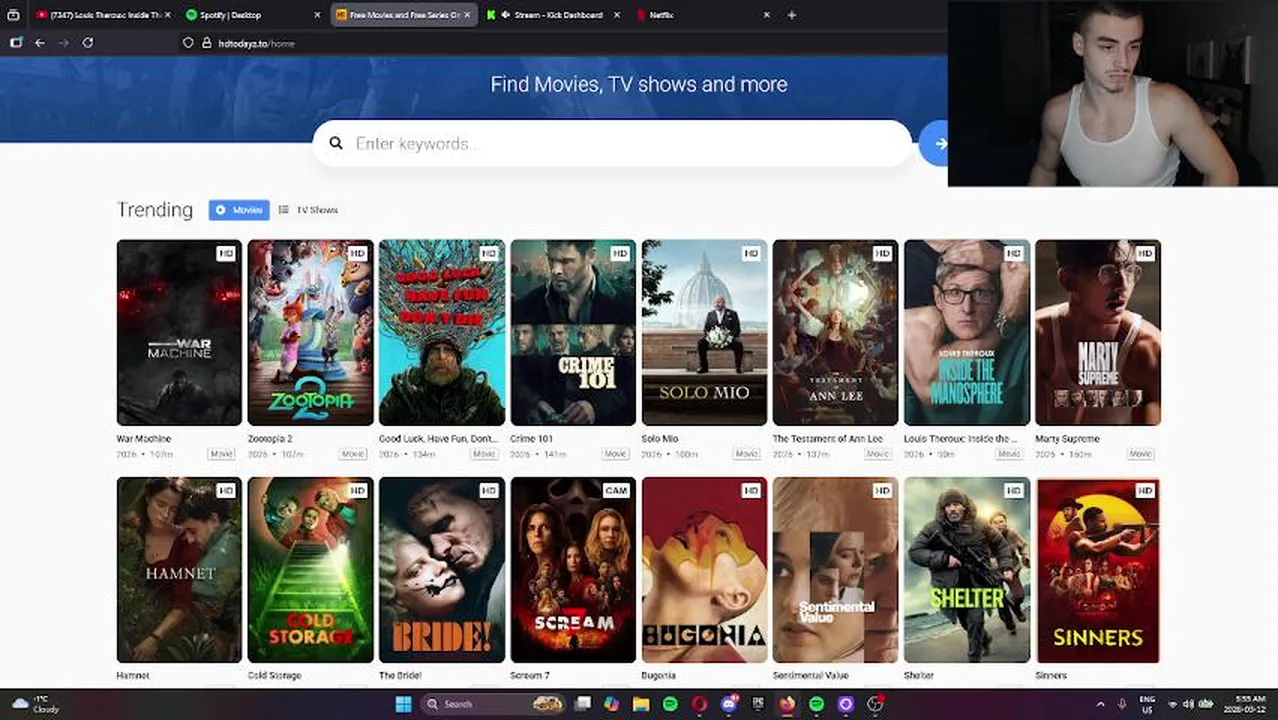Launch Copilot from the taskbar
1278x720 pixels.
pyautogui.click(x=611, y=704)
